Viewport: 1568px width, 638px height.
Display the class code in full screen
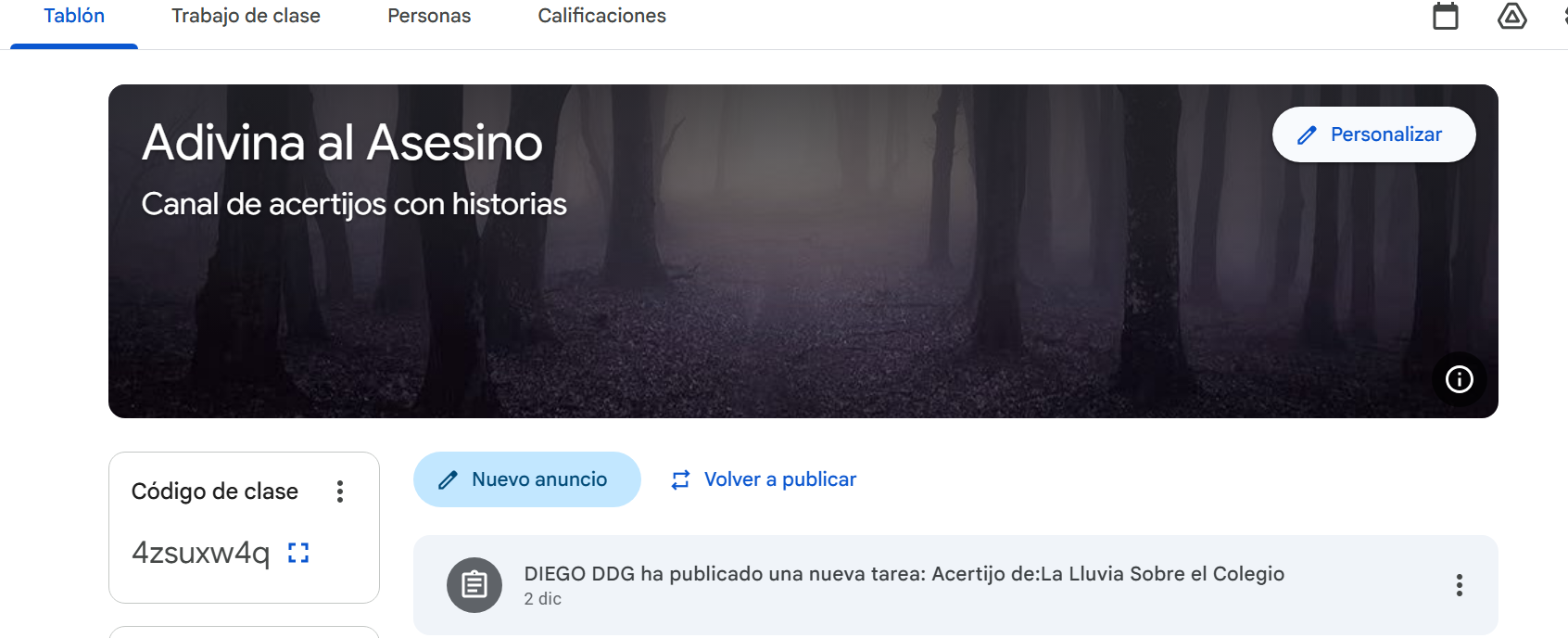click(x=298, y=553)
